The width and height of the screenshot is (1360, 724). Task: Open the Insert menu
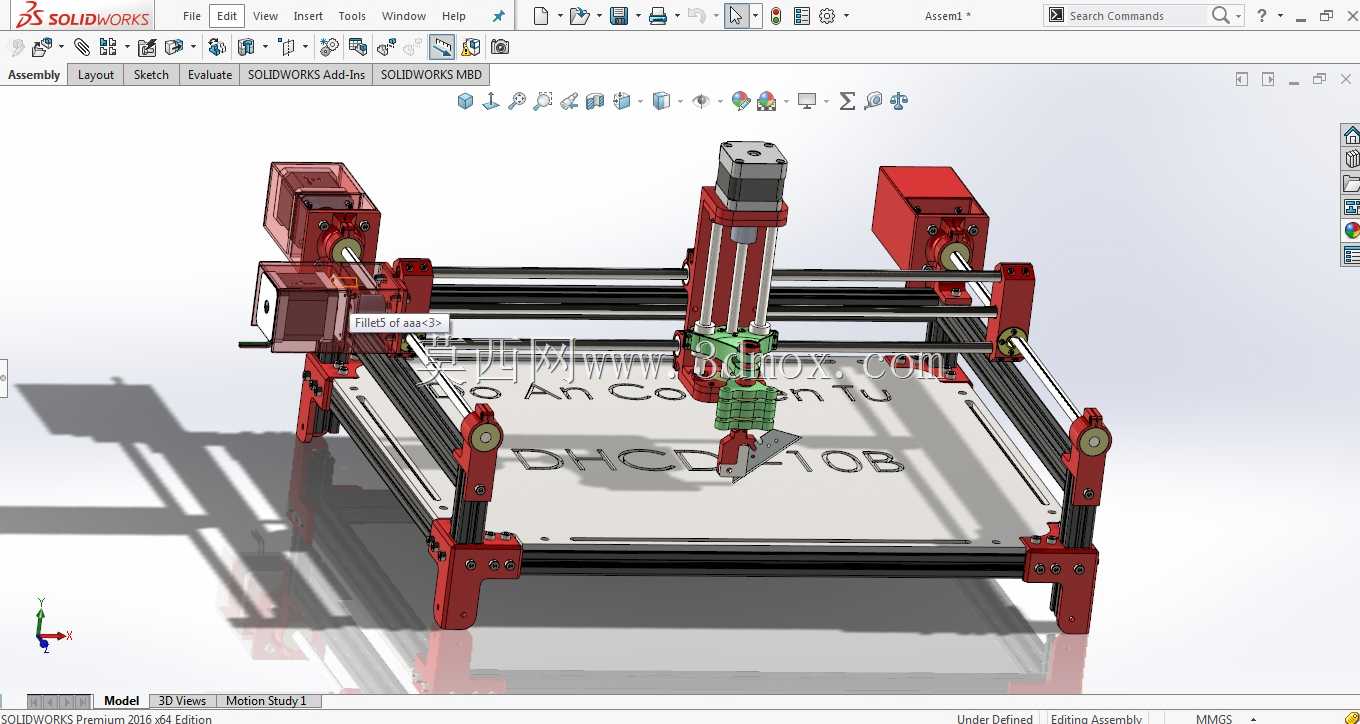coord(308,16)
